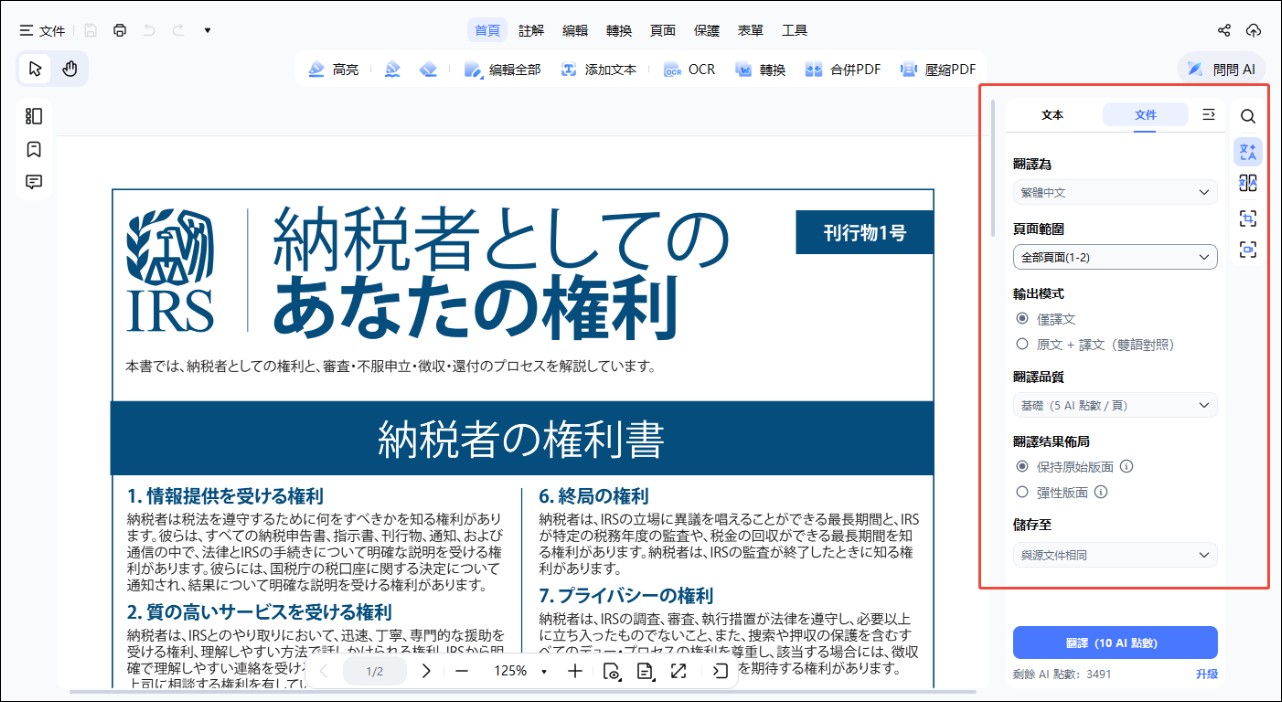Open the 儲存至 location dropdown
This screenshot has height=702, width=1282.
pyautogui.click(x=1115, y=554)
